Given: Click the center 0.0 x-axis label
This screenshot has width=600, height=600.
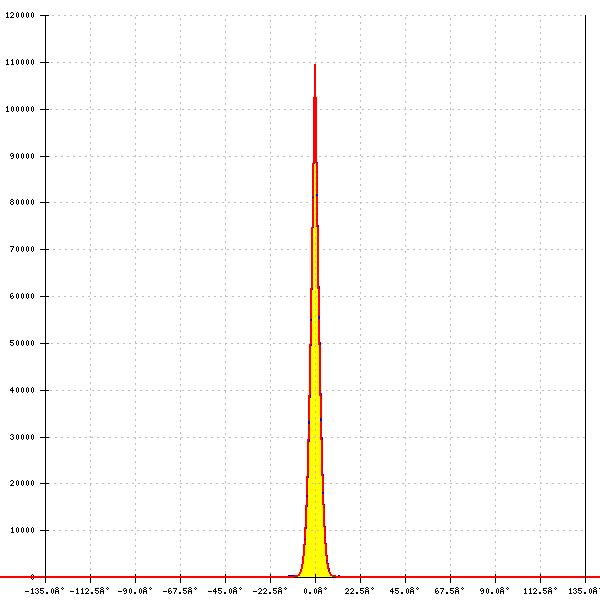Looking at the screenshot, I should pos(315,591).
